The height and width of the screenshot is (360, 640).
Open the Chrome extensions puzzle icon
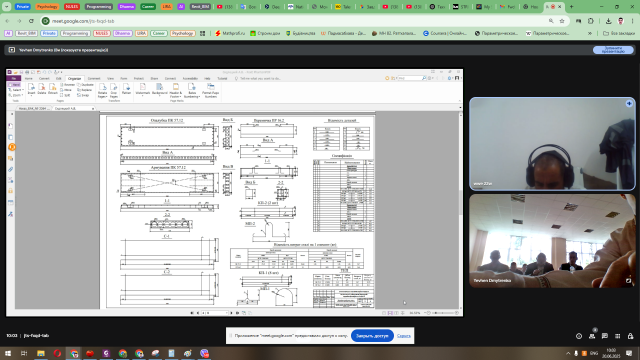(591, 21)
